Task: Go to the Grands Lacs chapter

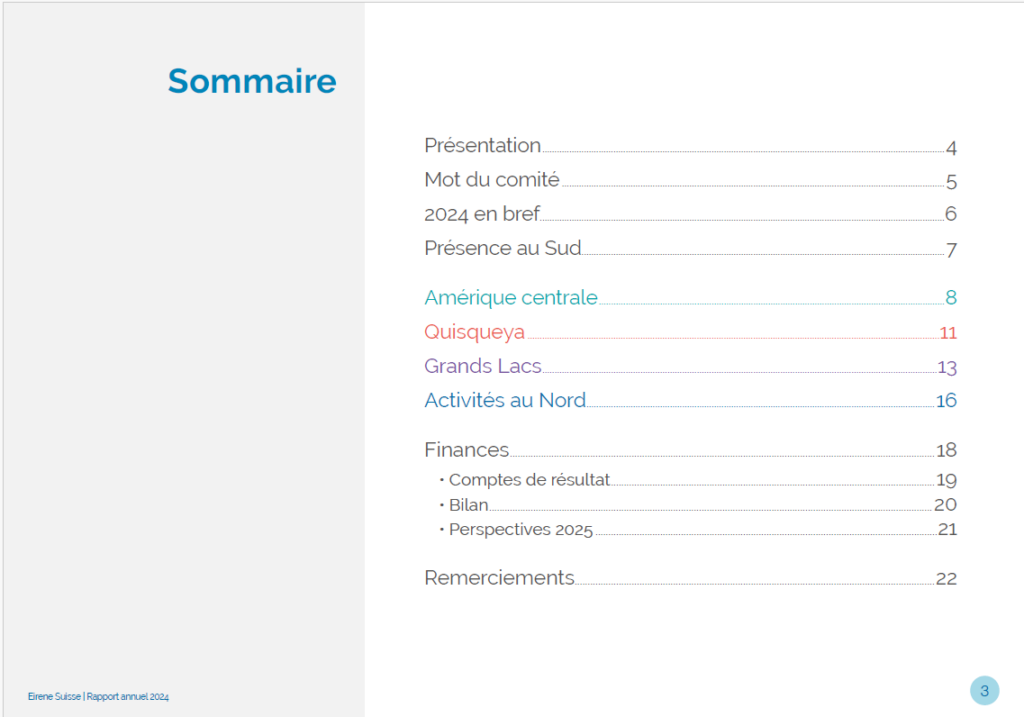Action: click(x=483, y=366)
